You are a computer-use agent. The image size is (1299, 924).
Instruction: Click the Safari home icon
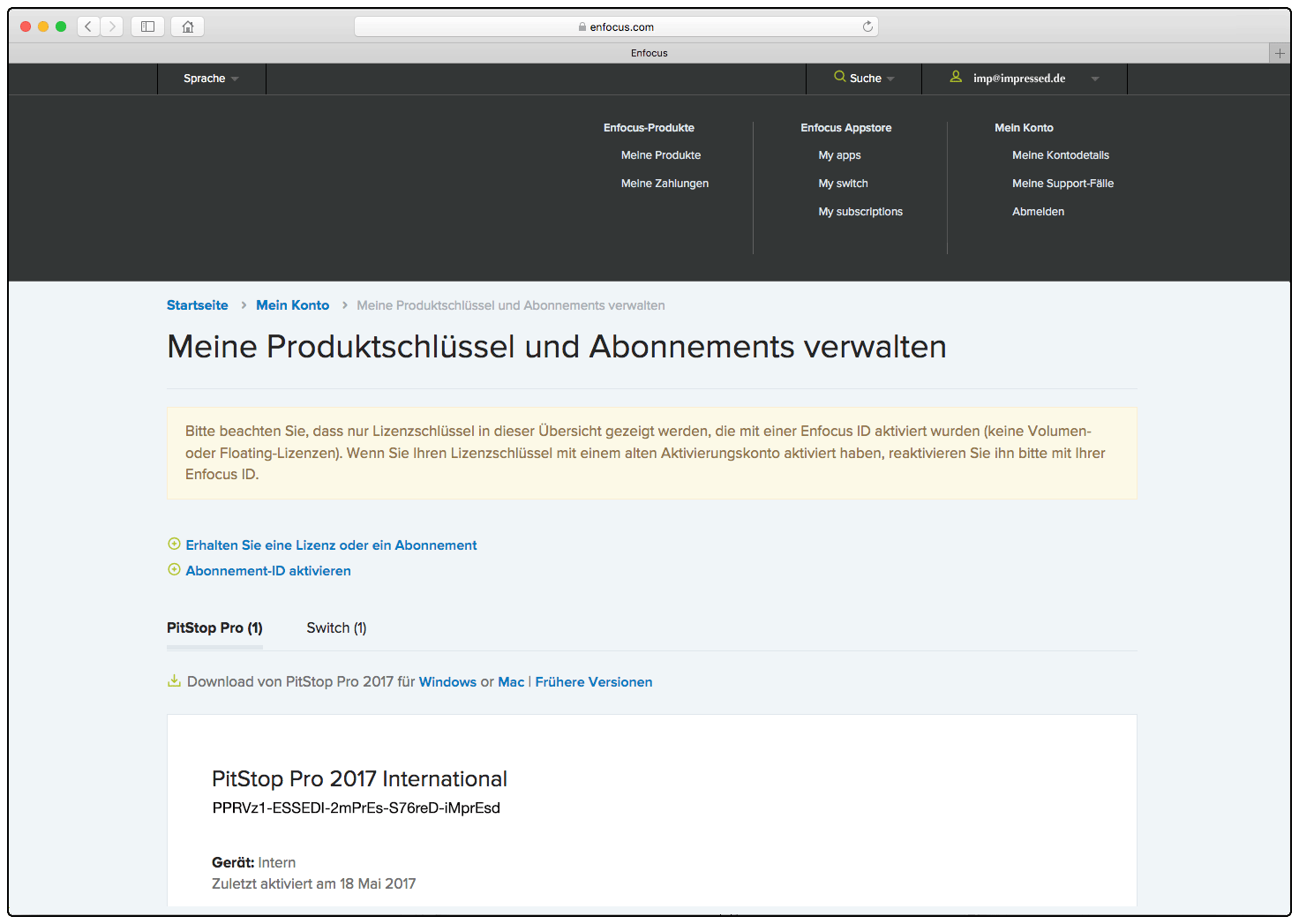coord(187,26)
